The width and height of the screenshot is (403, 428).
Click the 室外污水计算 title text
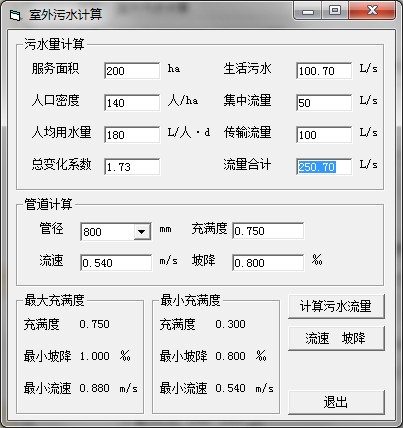pyautogui.click(x=66, y=15)
